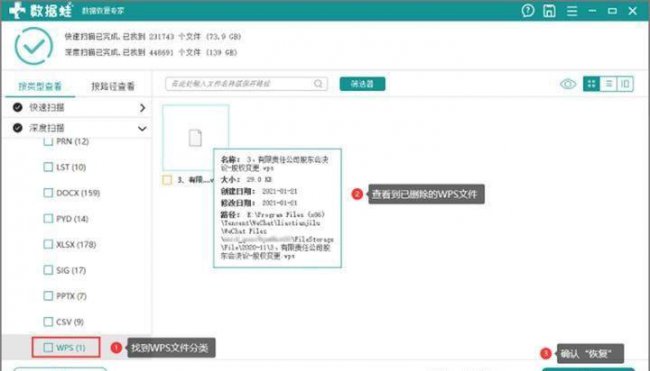Click the file name starting with 3.
The image size is (650, 371).
pyautogui.click(x=195, y=180)
